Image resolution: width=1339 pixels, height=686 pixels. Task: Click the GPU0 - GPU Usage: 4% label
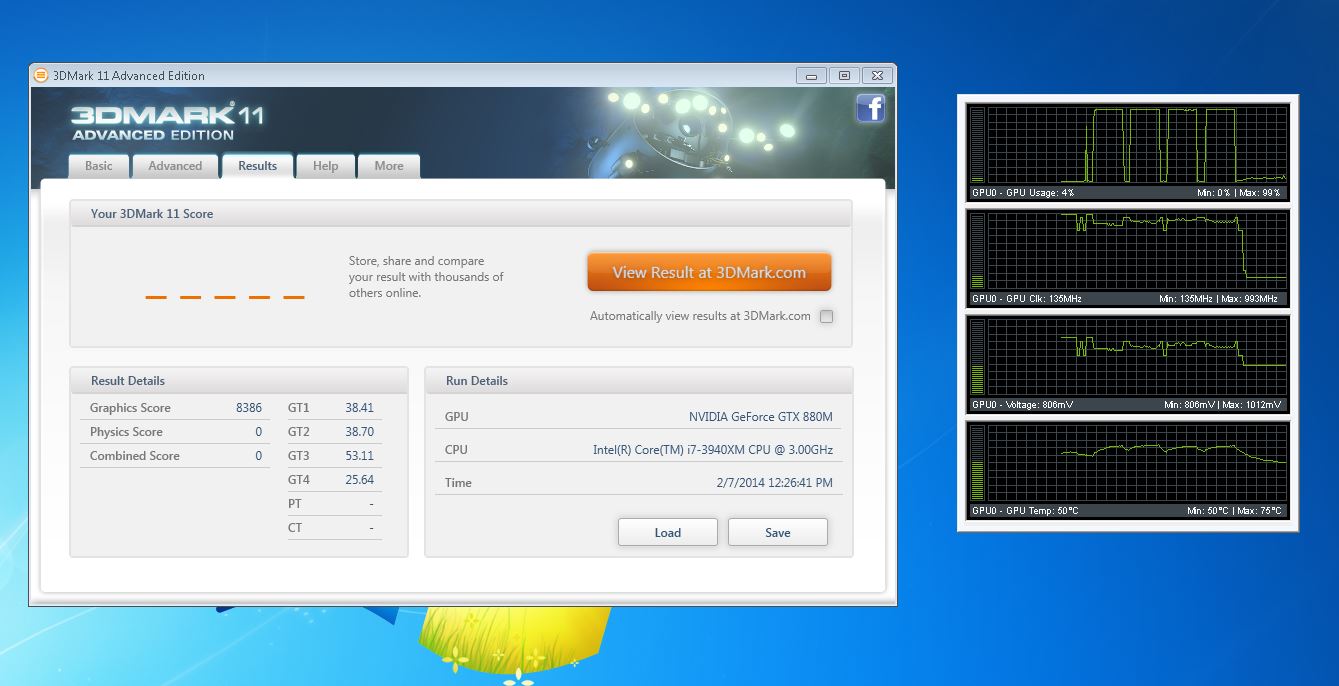tap(1022, 193)
